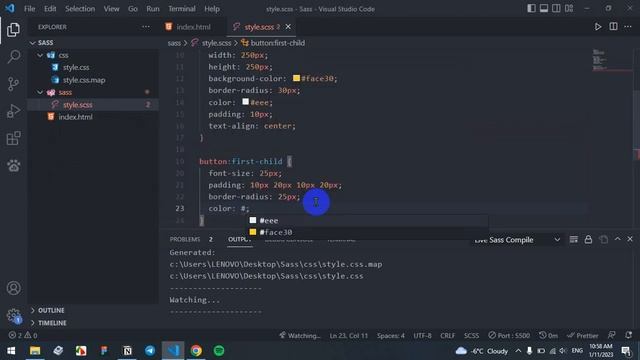Maximize the panel with up chevron
640x360 pixels.
click(x=618, y=239)
